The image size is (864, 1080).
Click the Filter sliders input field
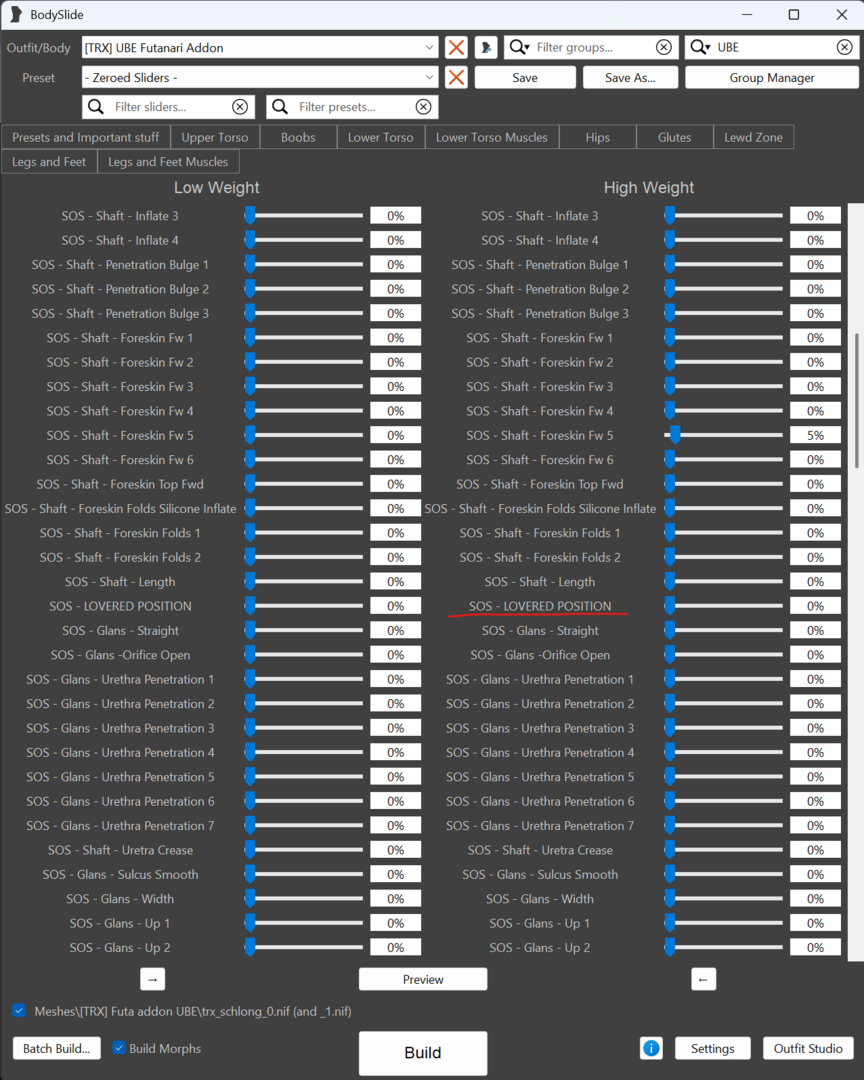click(168, 107)
